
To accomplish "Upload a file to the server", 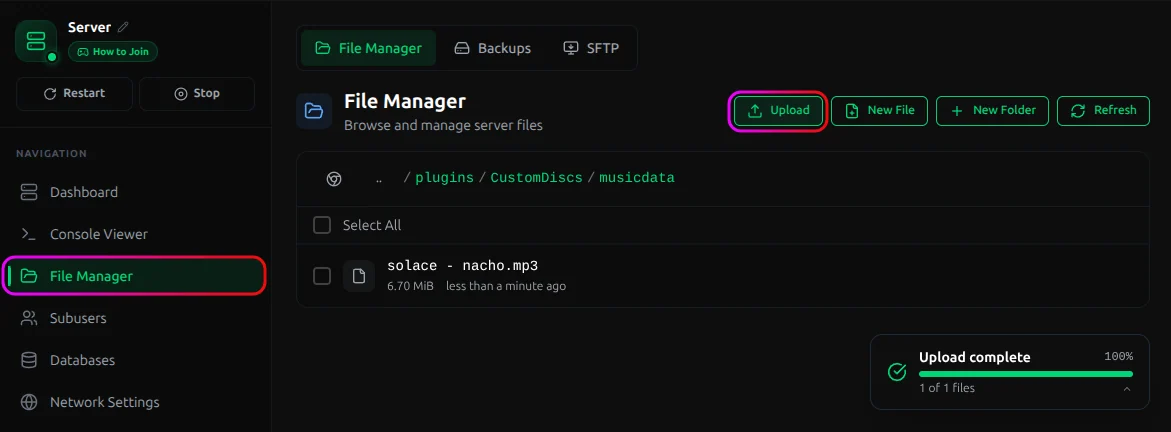I will point(778,111).
